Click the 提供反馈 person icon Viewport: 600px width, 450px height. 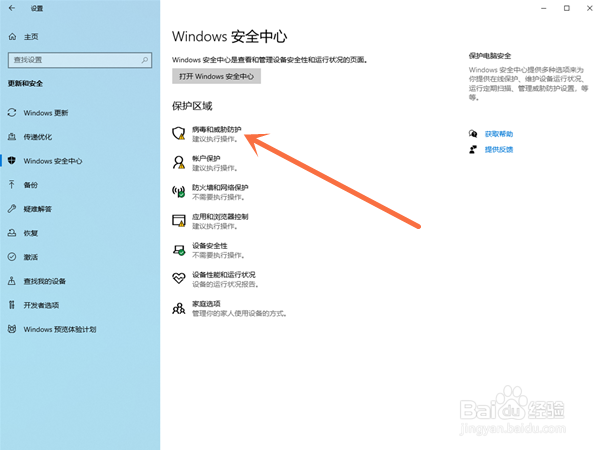[x=473, y=149]
